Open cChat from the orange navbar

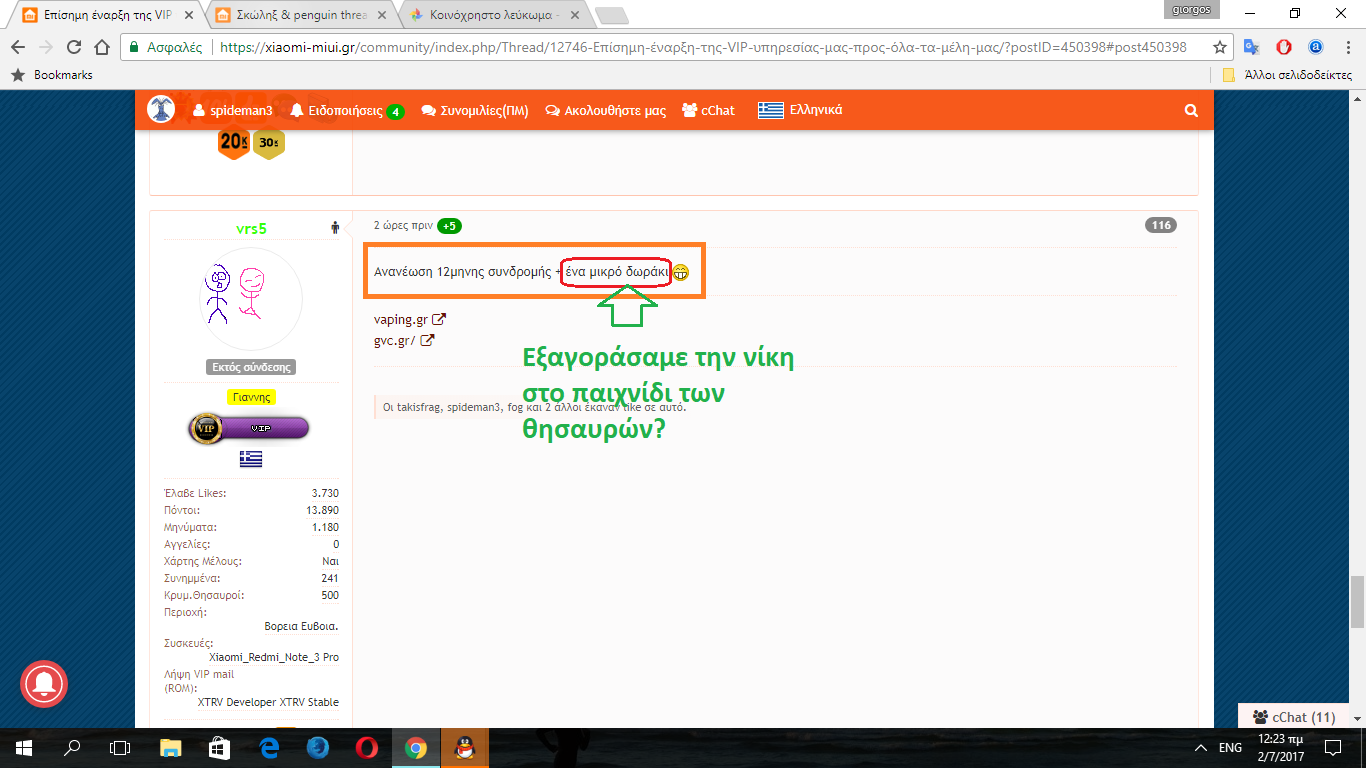tap(708, 111)
